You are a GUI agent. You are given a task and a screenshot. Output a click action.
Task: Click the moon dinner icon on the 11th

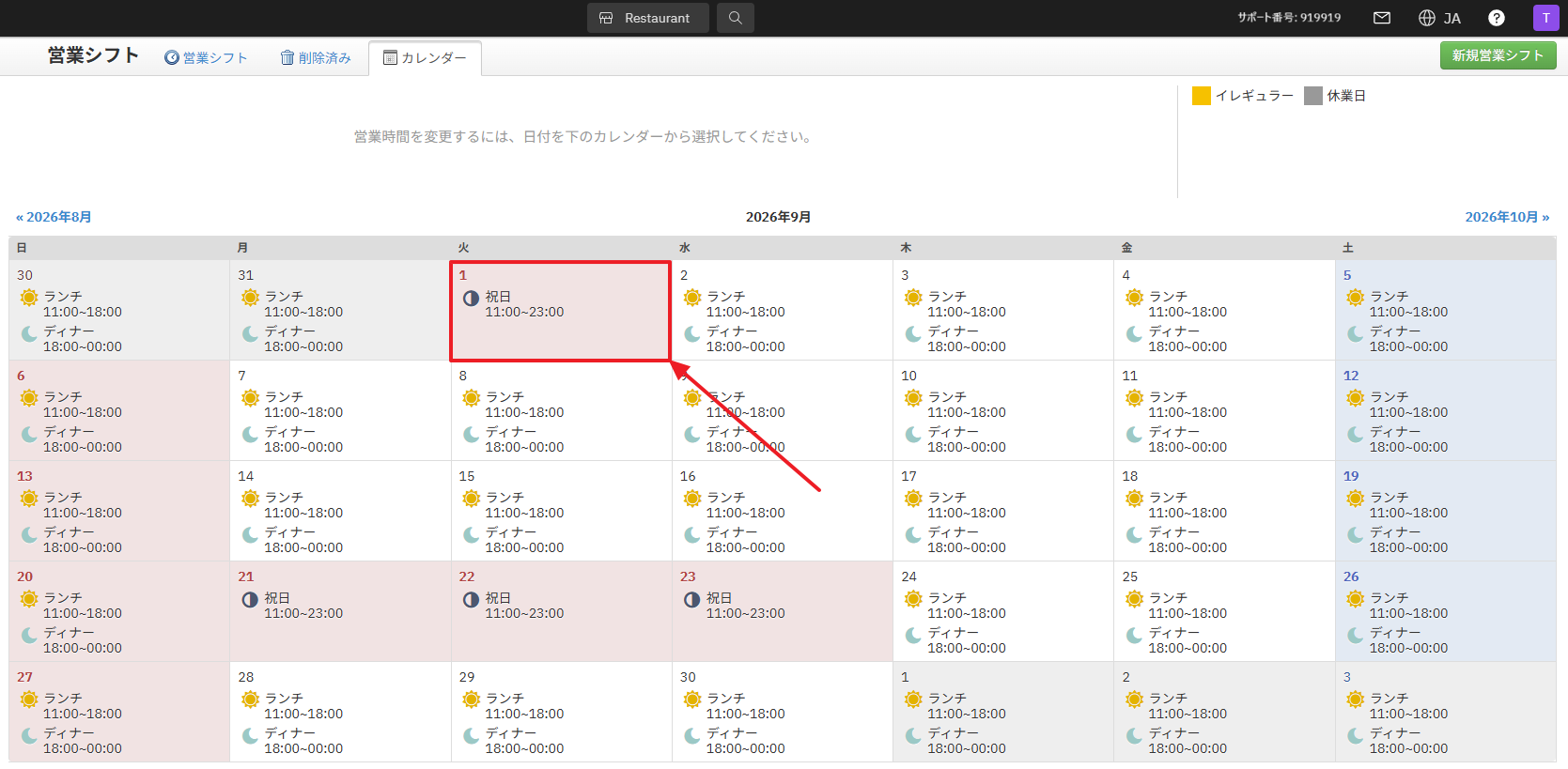tap(1134, 434)
